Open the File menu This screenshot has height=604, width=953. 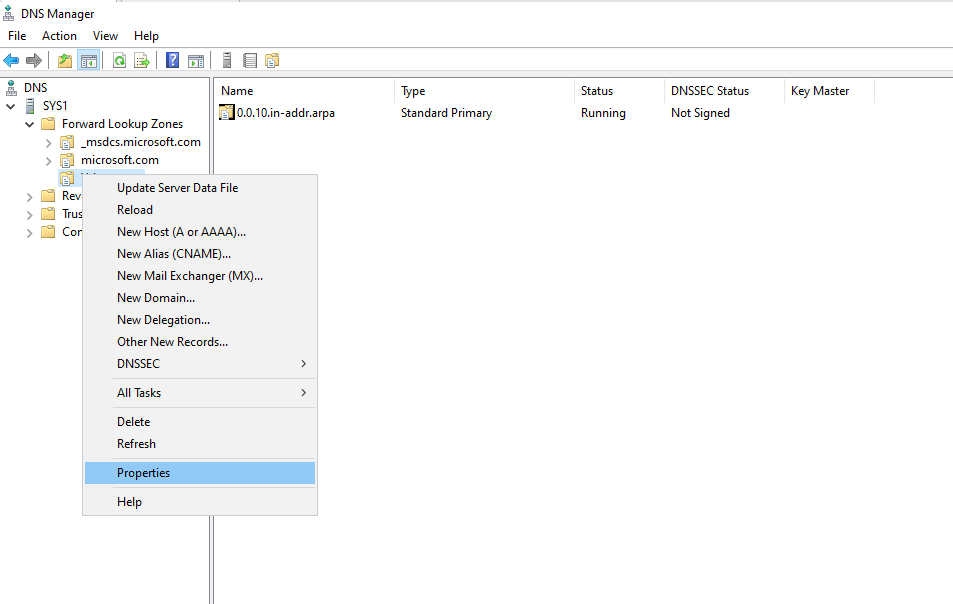click(17, 36)
